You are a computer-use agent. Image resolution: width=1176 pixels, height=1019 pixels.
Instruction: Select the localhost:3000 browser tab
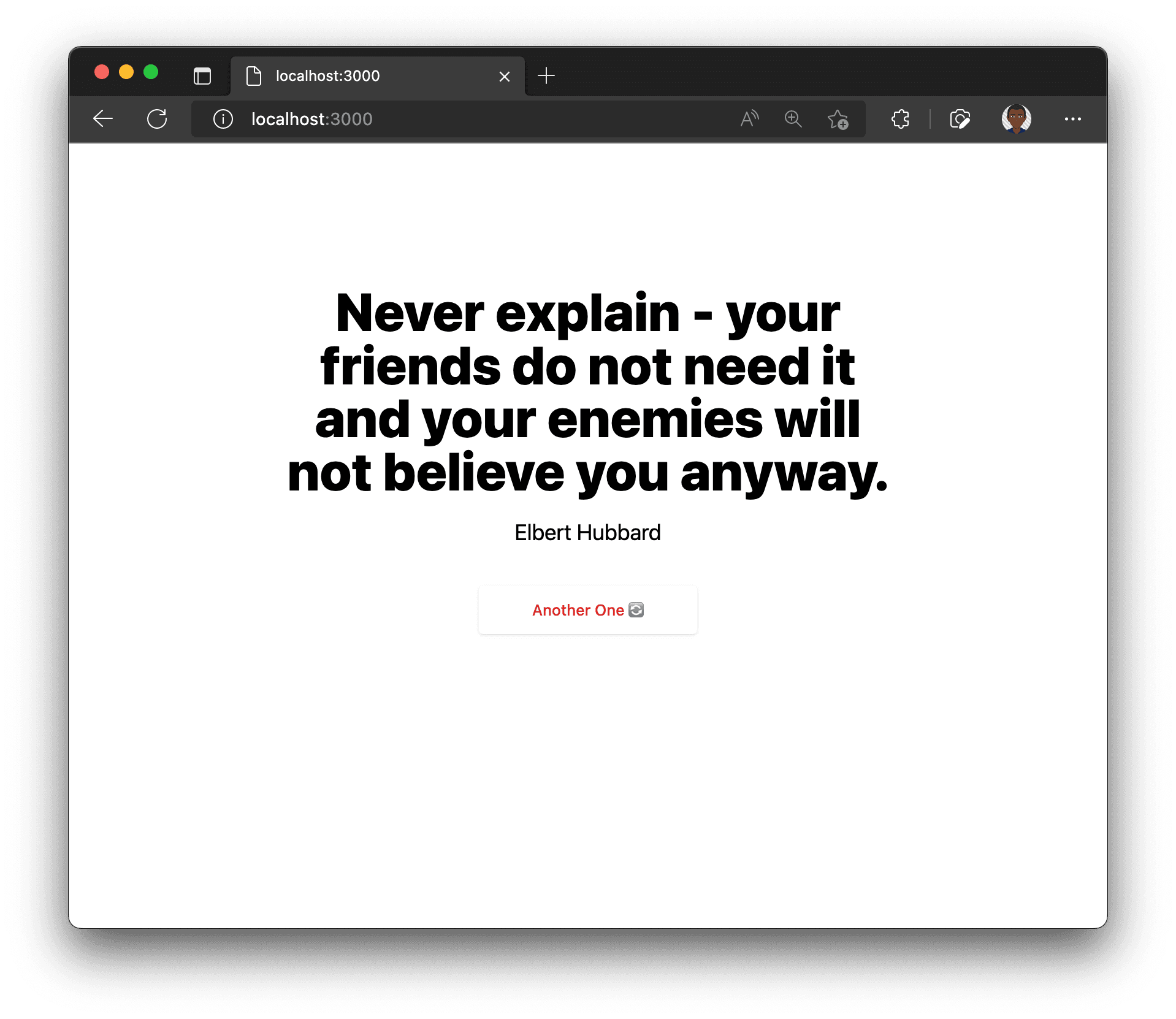point(368,76)
